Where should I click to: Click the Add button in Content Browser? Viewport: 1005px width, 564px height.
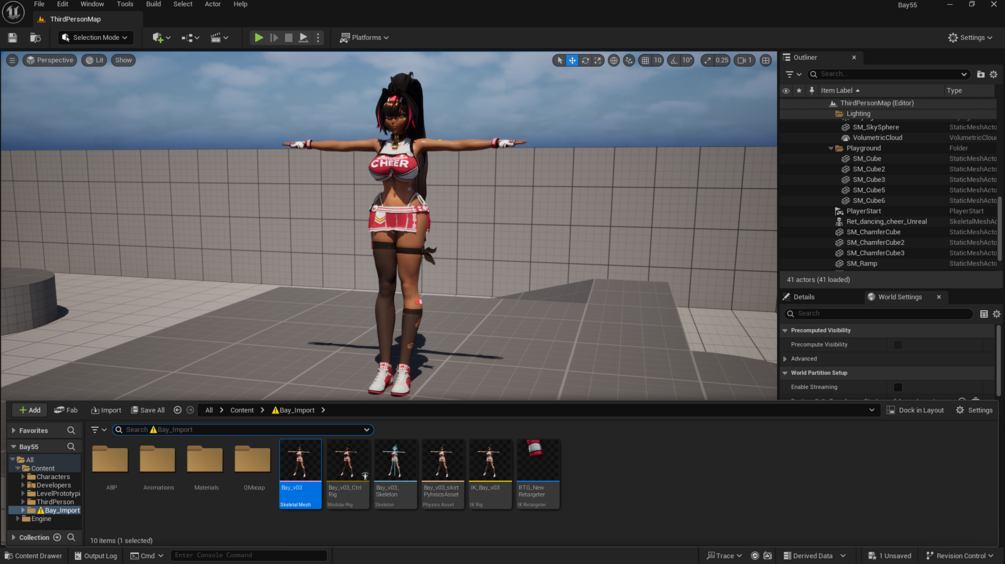pos(29,410)
